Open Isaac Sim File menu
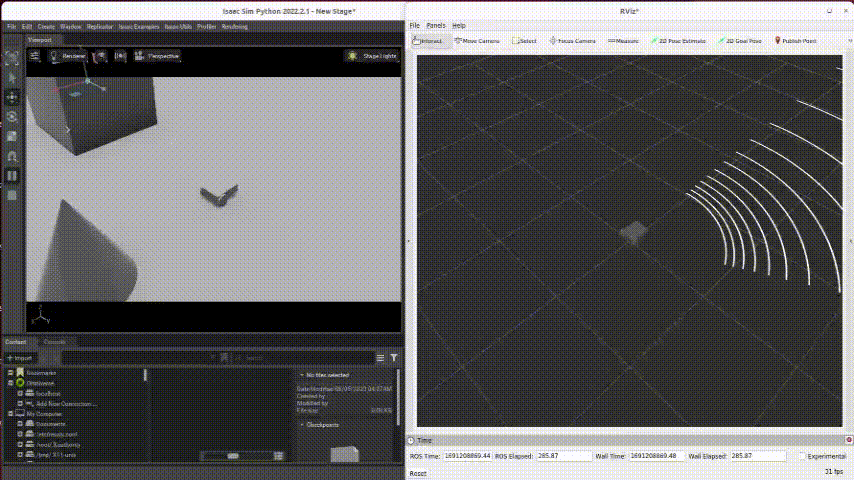This screenshot has height=480, width=854. [x=11, y=27]
